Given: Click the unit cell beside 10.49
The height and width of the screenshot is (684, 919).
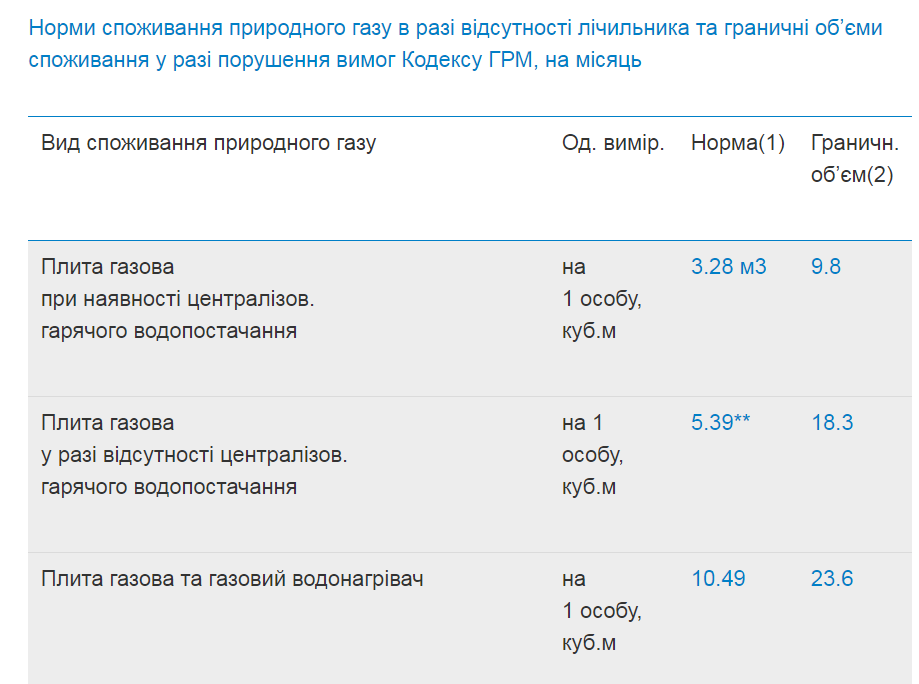Looking at the screenshot, I should click(x=601, y=611).
